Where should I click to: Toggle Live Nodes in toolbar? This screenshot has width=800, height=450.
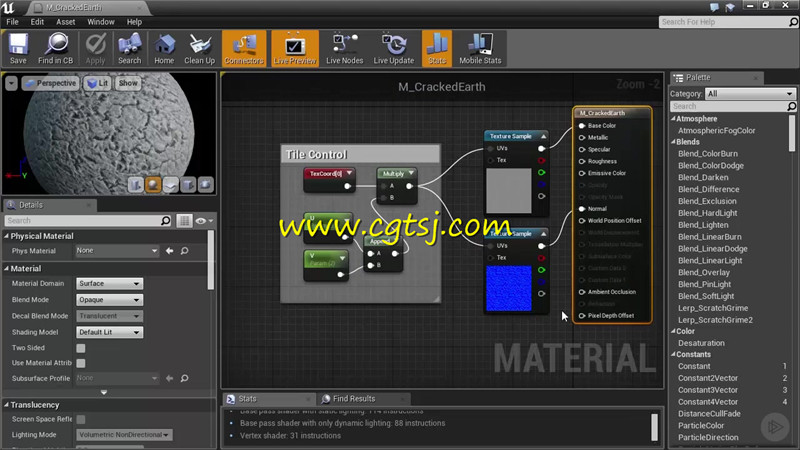[344, 48]
